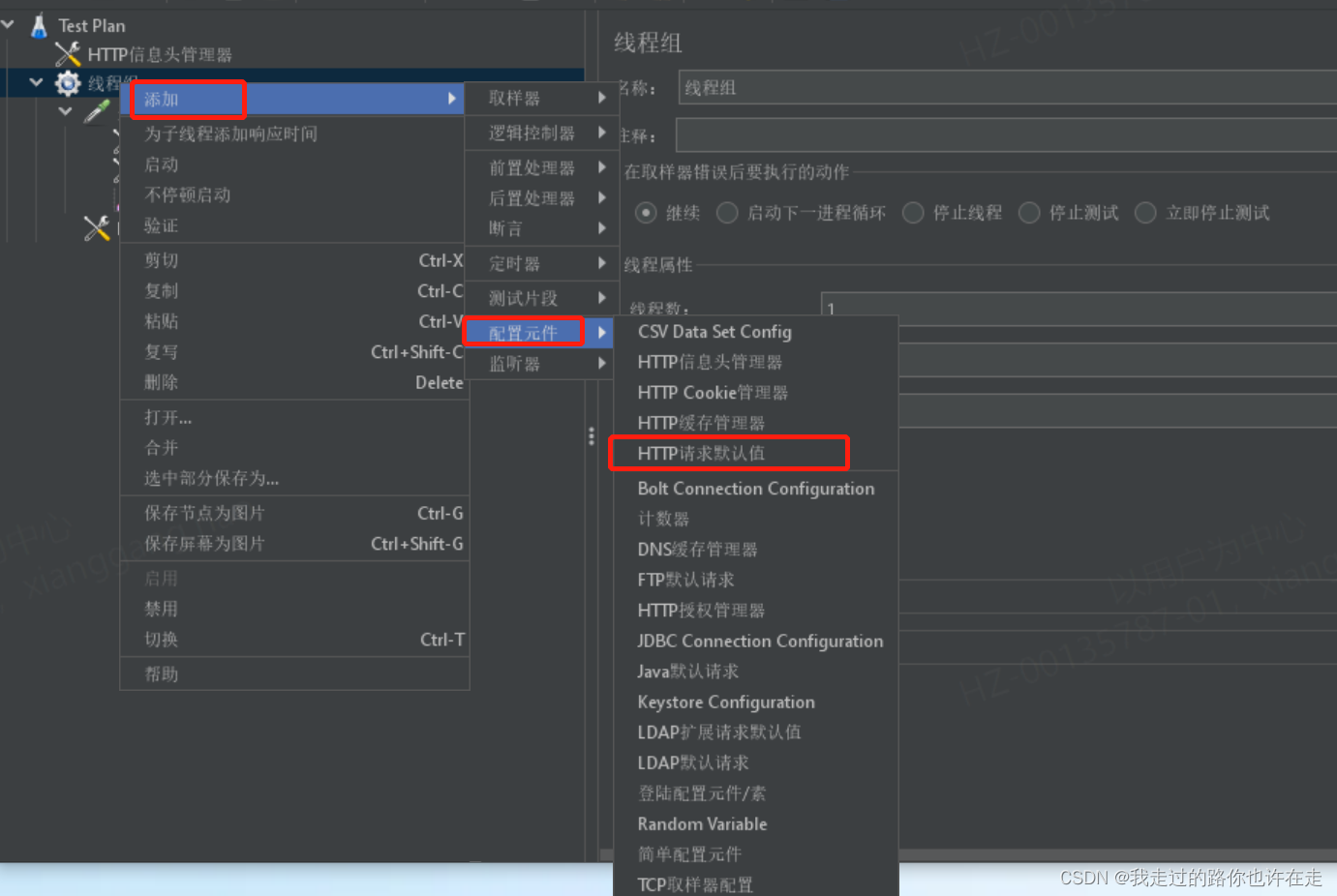Choose 保存节点为图片
This screenshot has width=1337, height=896.
(x=294, y=513)
